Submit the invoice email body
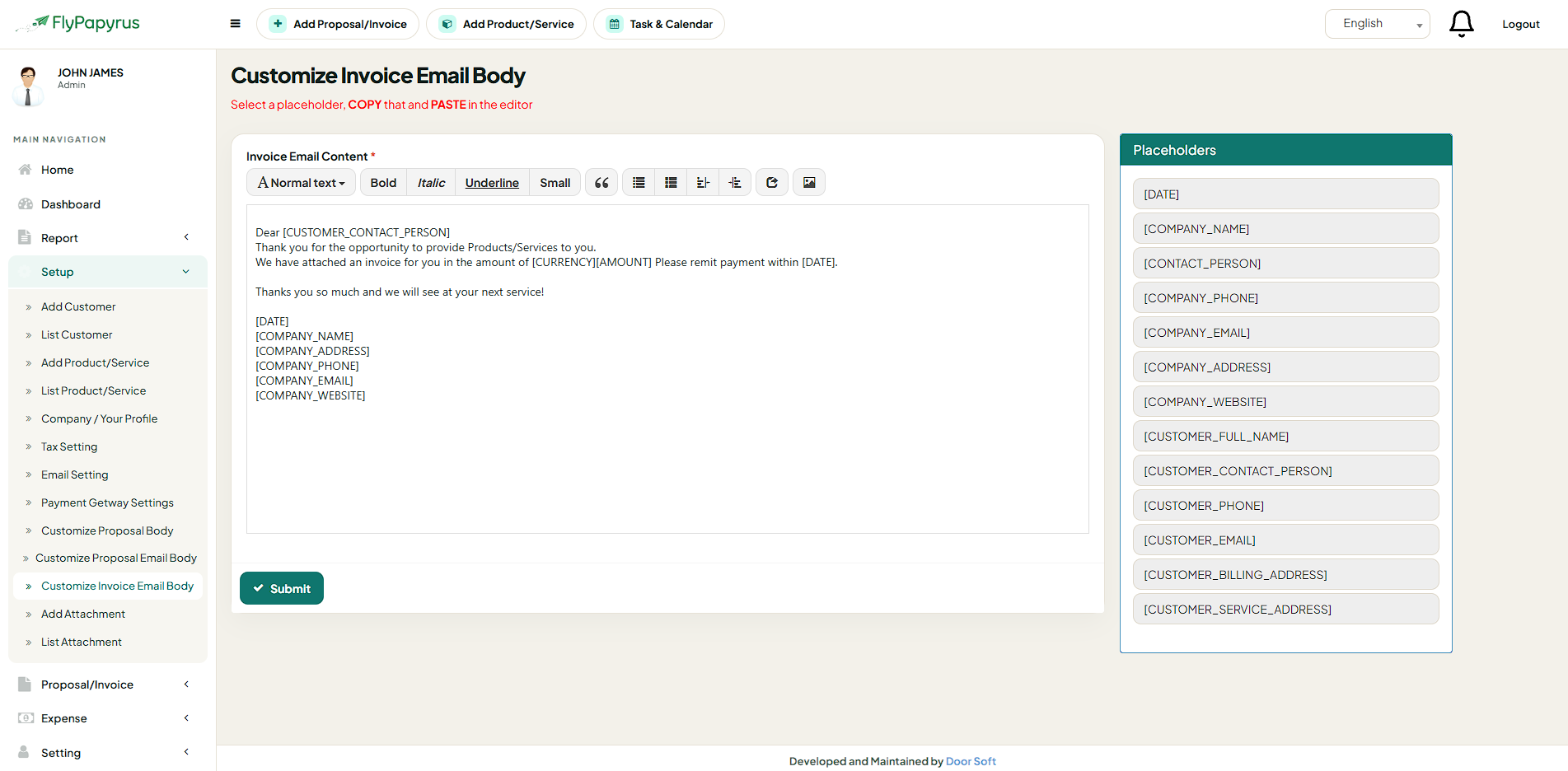1568x771 pixels. coord(282,588)
